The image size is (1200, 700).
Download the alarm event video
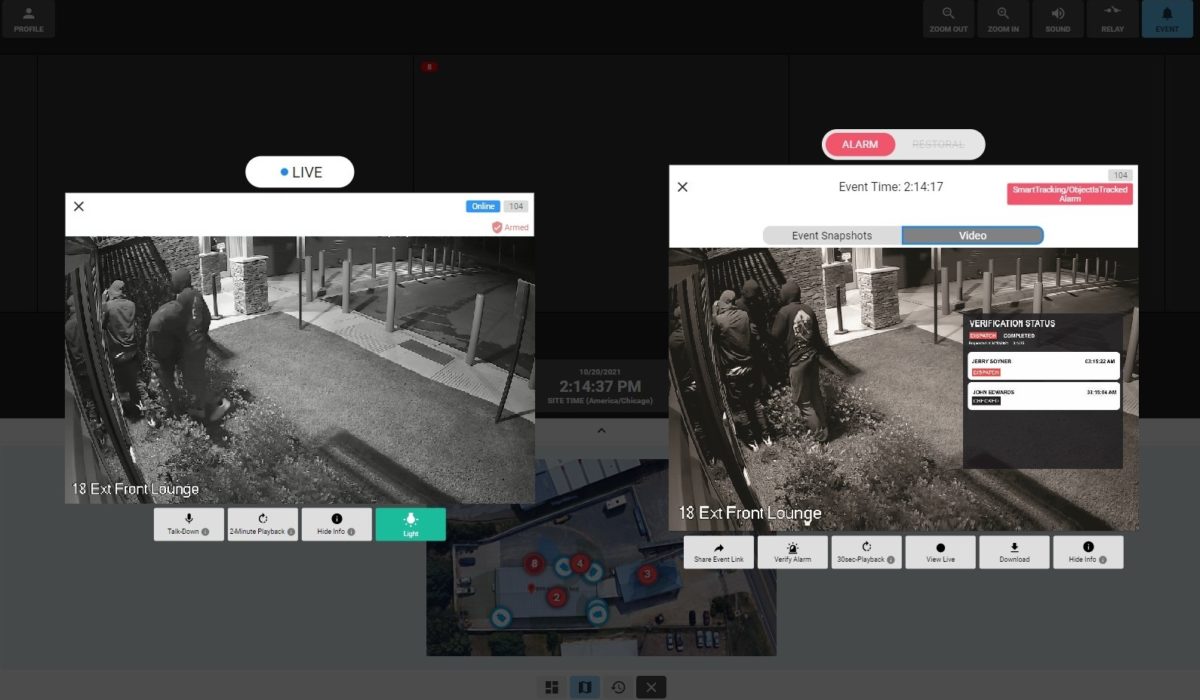[x=1014, y=551]
